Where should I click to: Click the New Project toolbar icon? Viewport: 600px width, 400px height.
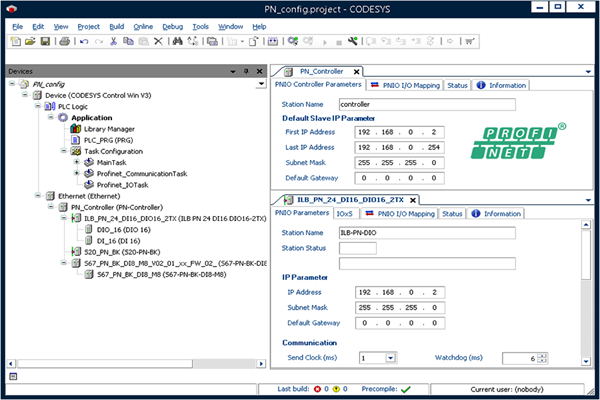pyautogui.click(x=16, y=41)
